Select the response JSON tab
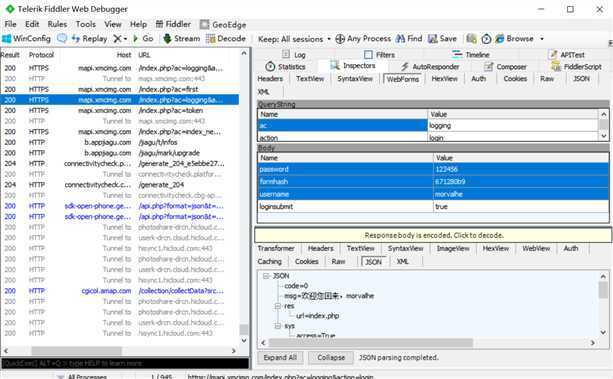This screenshot has height=379, width=613. (x=373, y=262)
